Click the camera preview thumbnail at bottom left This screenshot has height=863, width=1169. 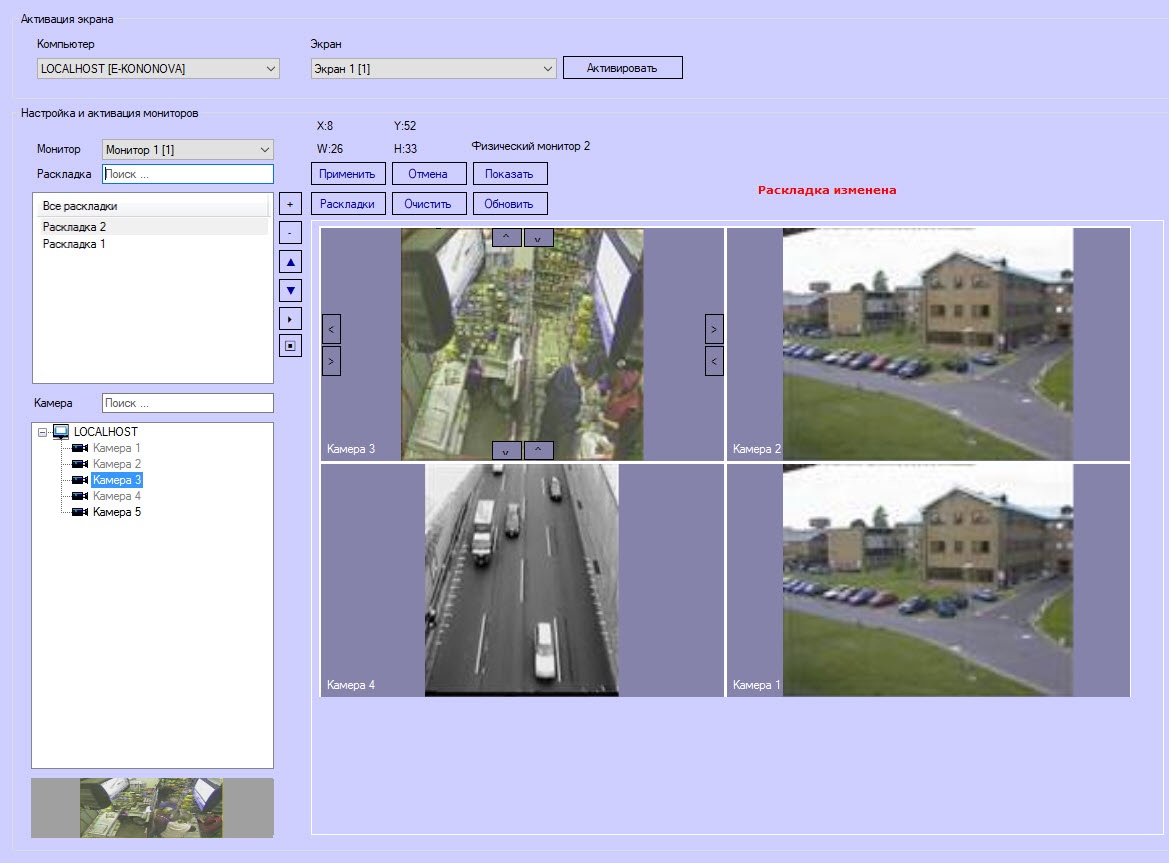(x=152, y=808)
